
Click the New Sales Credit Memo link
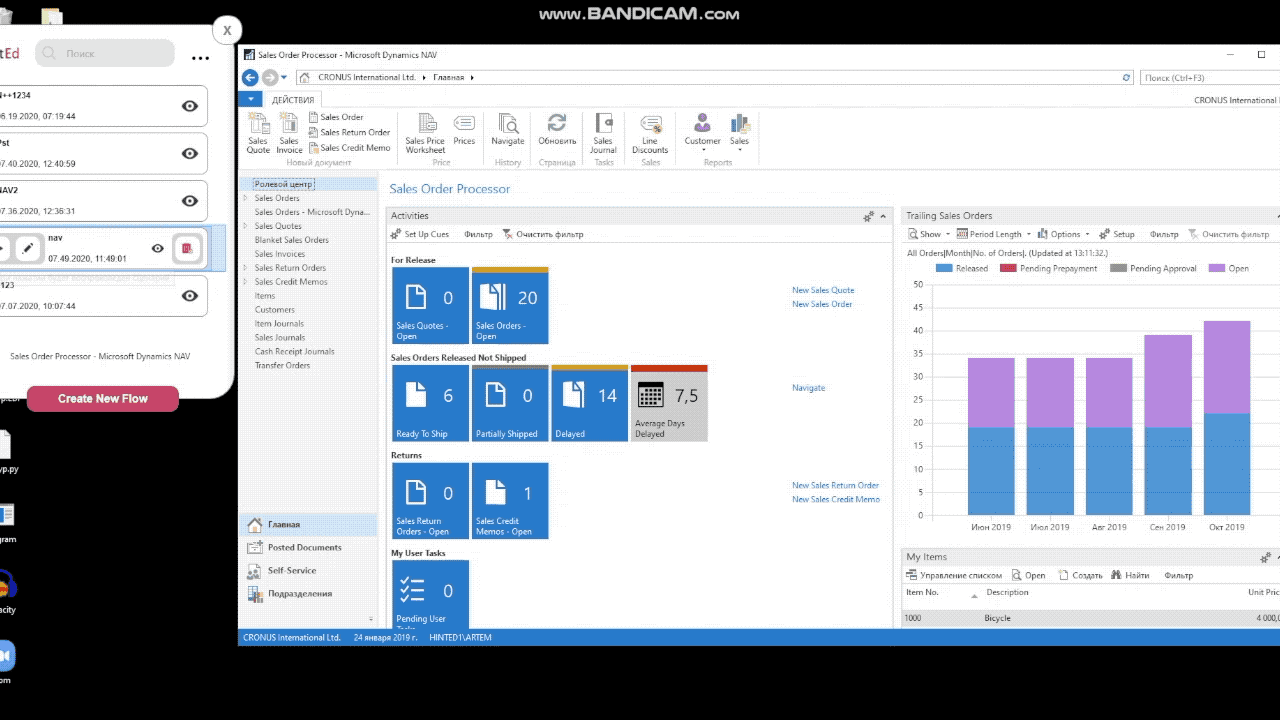[836, 499]
